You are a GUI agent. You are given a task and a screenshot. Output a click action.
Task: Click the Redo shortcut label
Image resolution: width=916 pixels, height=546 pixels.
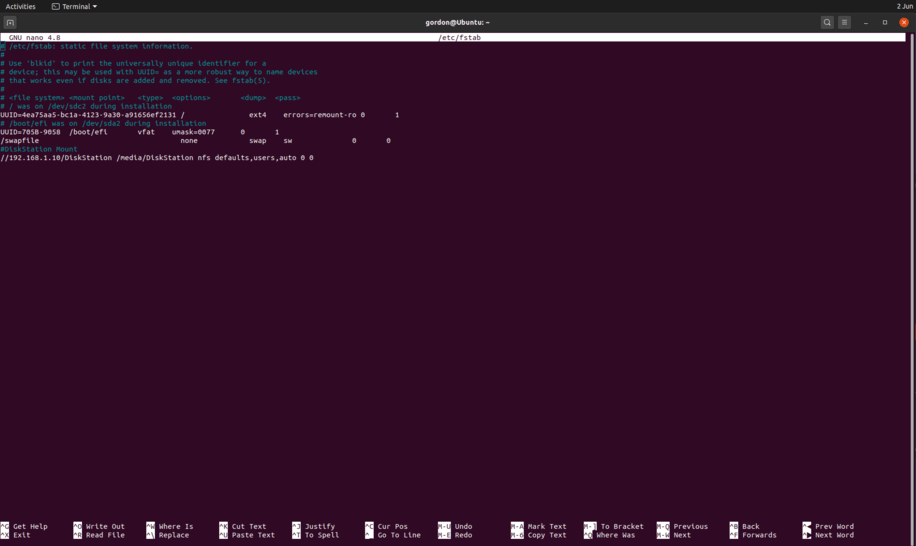(x=463, y=535)
